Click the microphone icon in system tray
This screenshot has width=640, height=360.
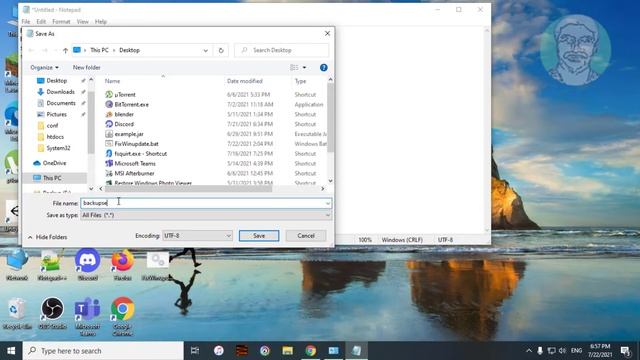point(540,351)
